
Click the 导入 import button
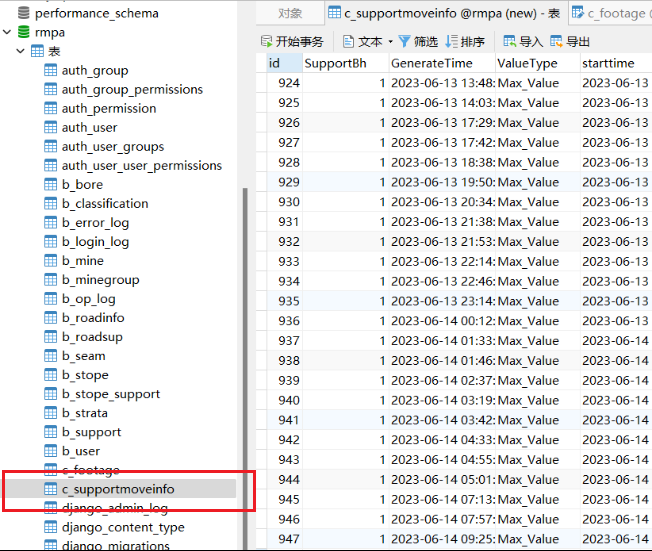tap(523, 42)
